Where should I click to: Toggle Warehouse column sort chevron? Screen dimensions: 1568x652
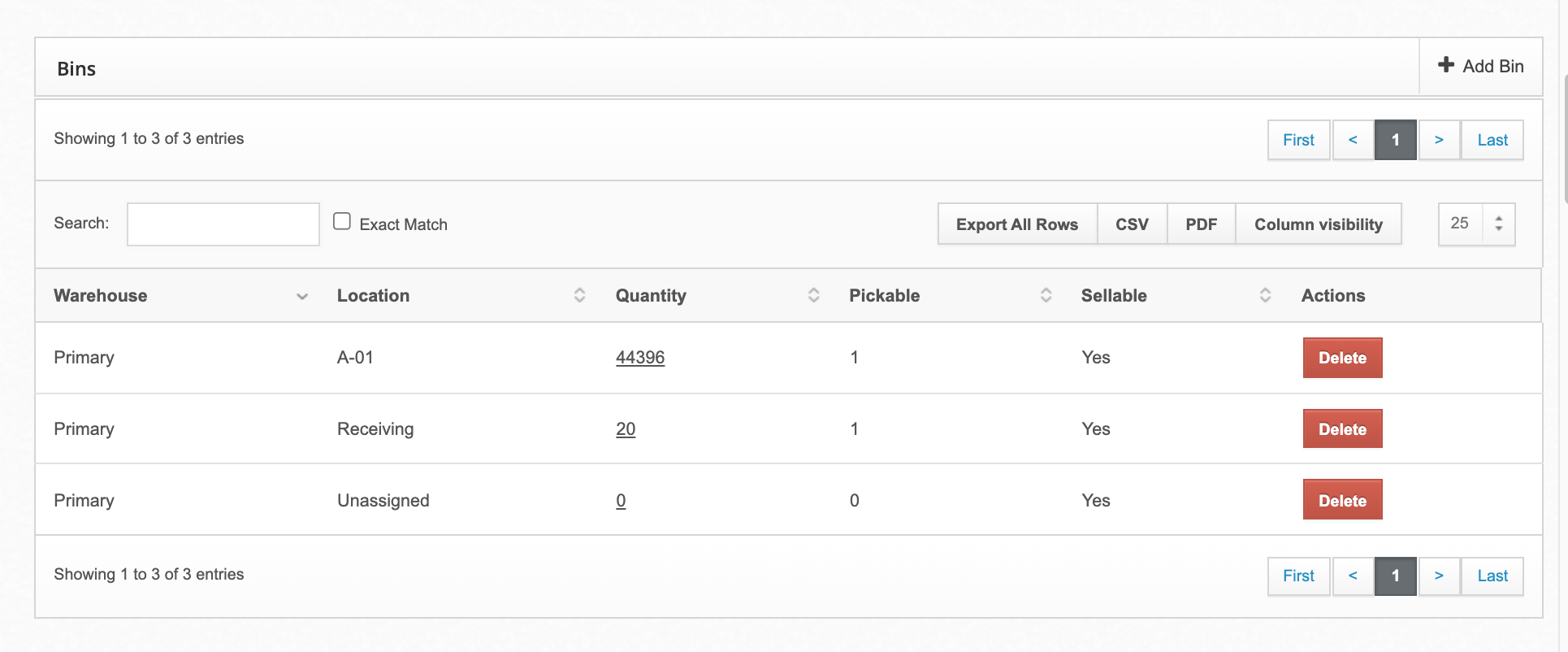click(x=302, y=296)
